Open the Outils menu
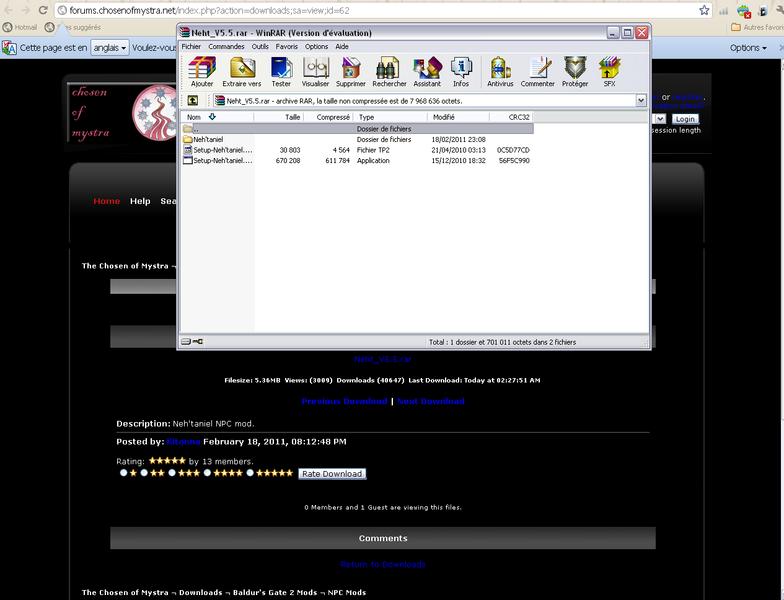Viewport: 784px width, 600px height. point(260,46)
